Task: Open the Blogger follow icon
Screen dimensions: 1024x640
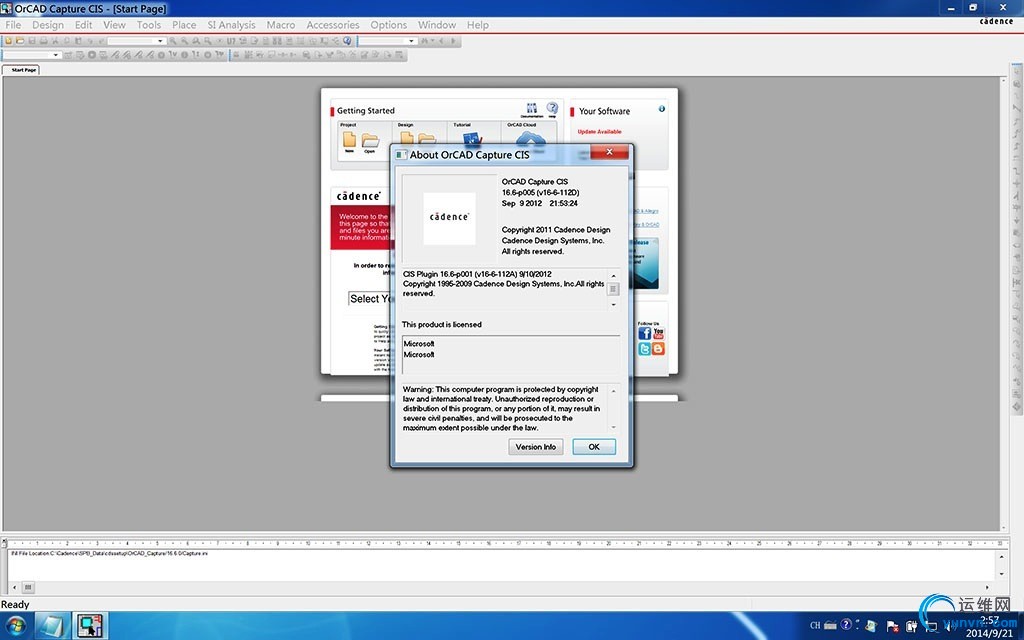Action: coord(658,349)
